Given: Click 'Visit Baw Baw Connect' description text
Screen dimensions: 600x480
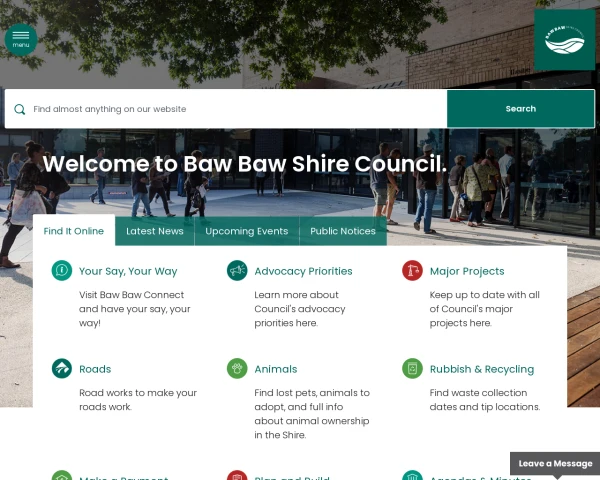Looking at the screenshot, I should [135, 309].
